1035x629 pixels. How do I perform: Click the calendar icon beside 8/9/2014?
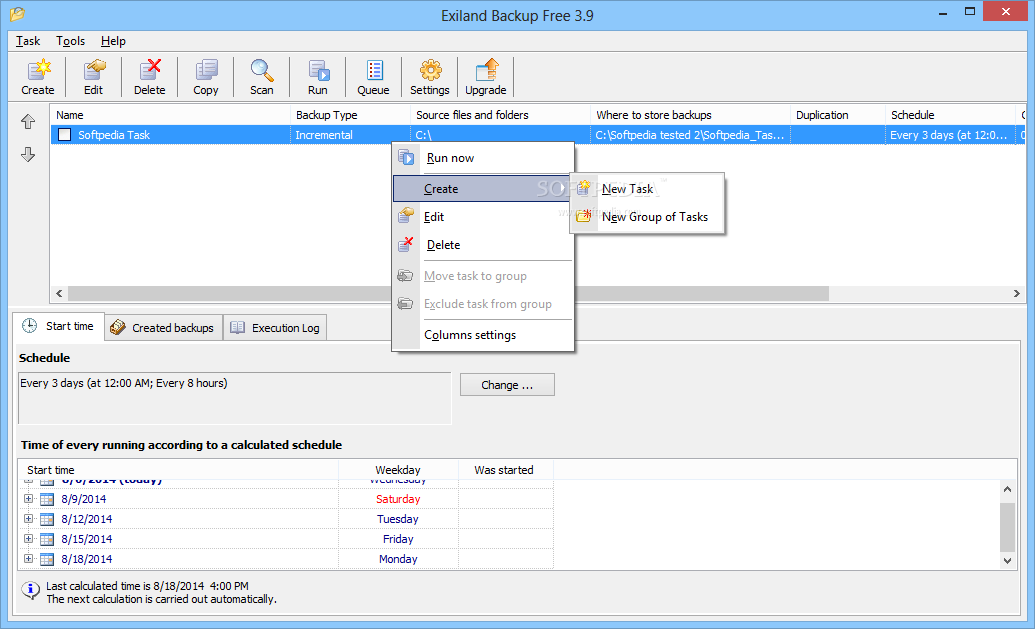47,500
